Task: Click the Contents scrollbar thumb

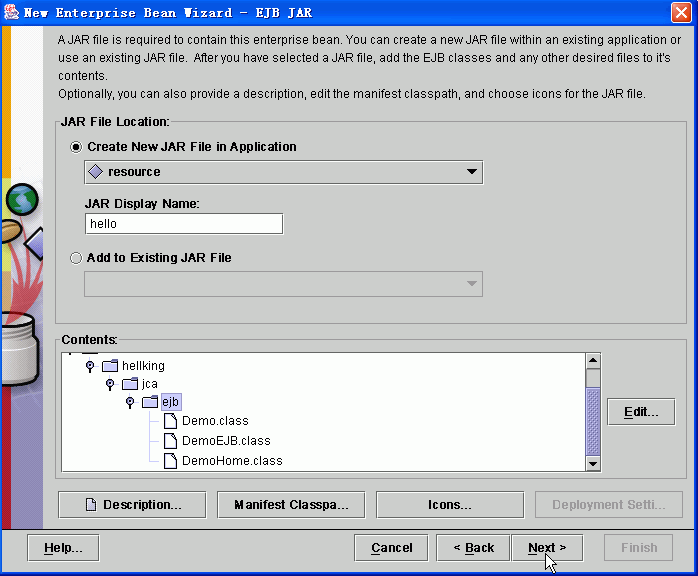Action: [x=593, y=421]
